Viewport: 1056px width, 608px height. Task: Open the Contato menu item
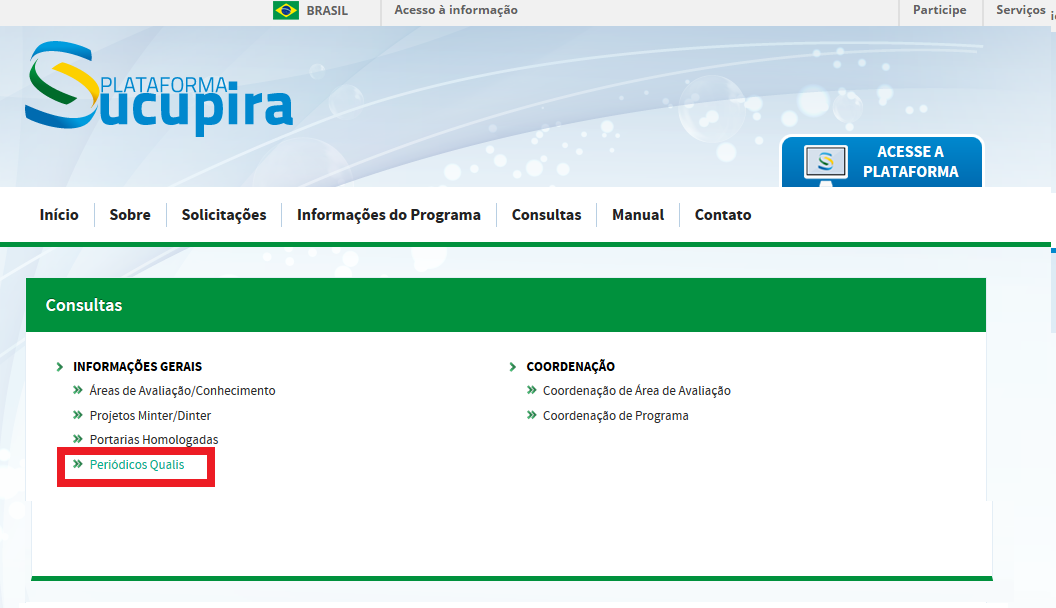coord(723,215)
